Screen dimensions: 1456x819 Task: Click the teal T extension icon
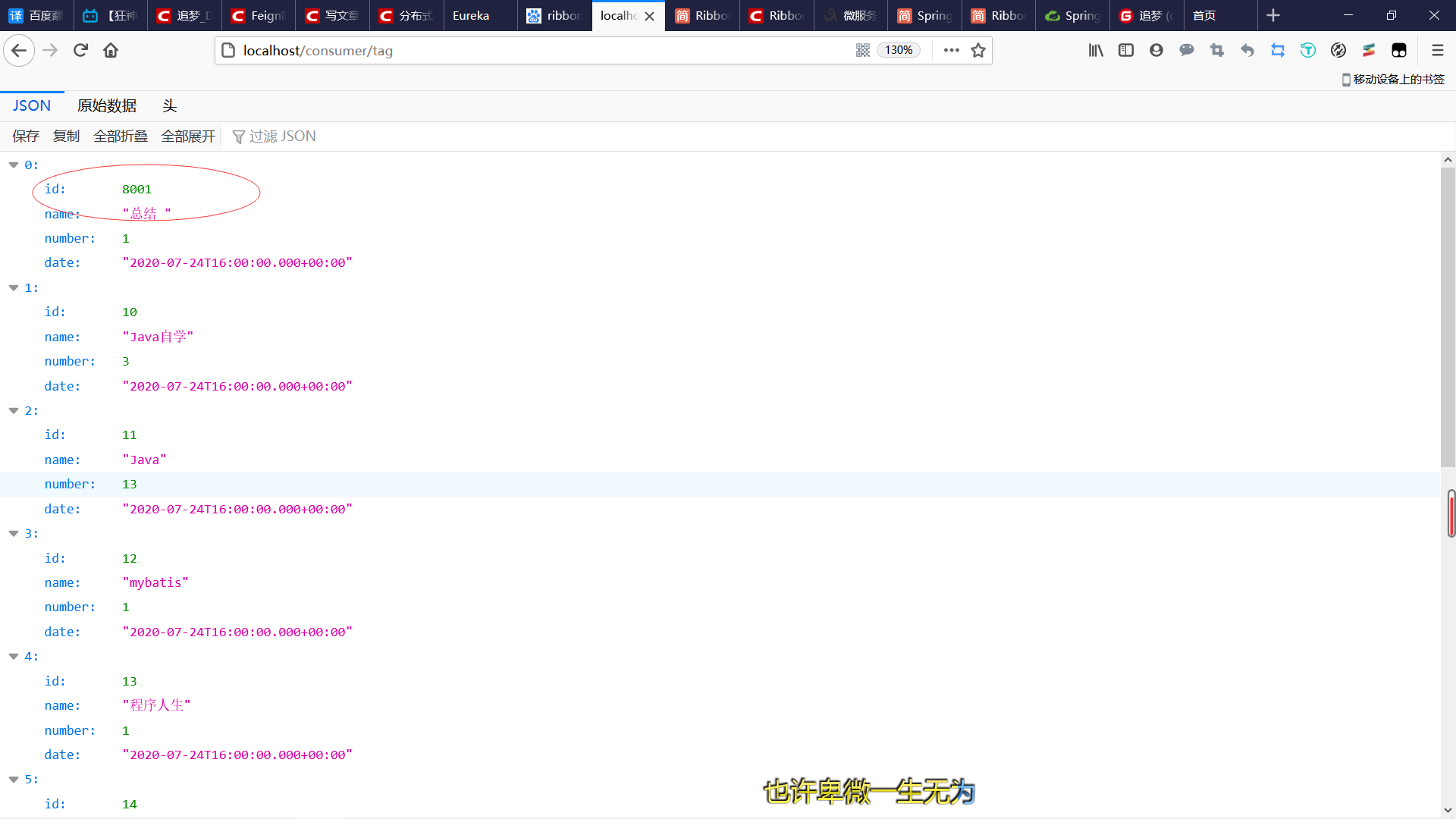[x=1308, y=50]
